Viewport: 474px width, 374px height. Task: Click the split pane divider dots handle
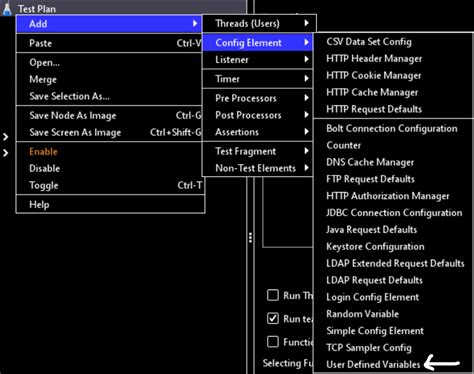[250, 237]
